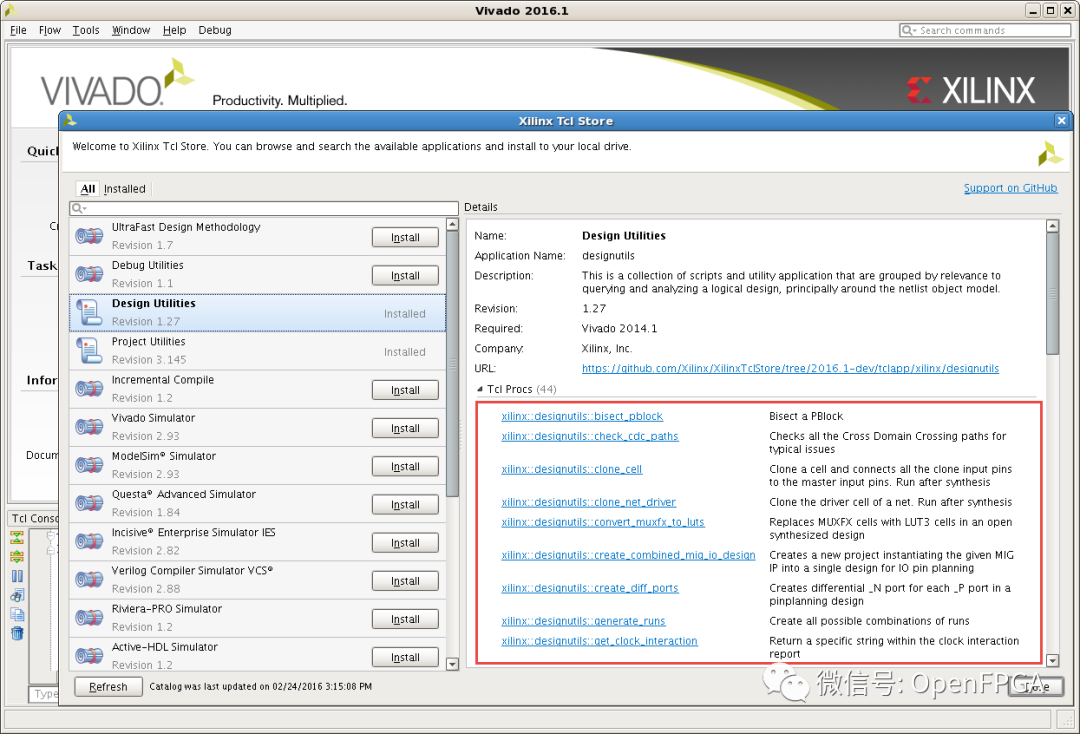Open the get_clock_interaction proc link
Viewport: 1080px width, 734px height.
point(599,641)
